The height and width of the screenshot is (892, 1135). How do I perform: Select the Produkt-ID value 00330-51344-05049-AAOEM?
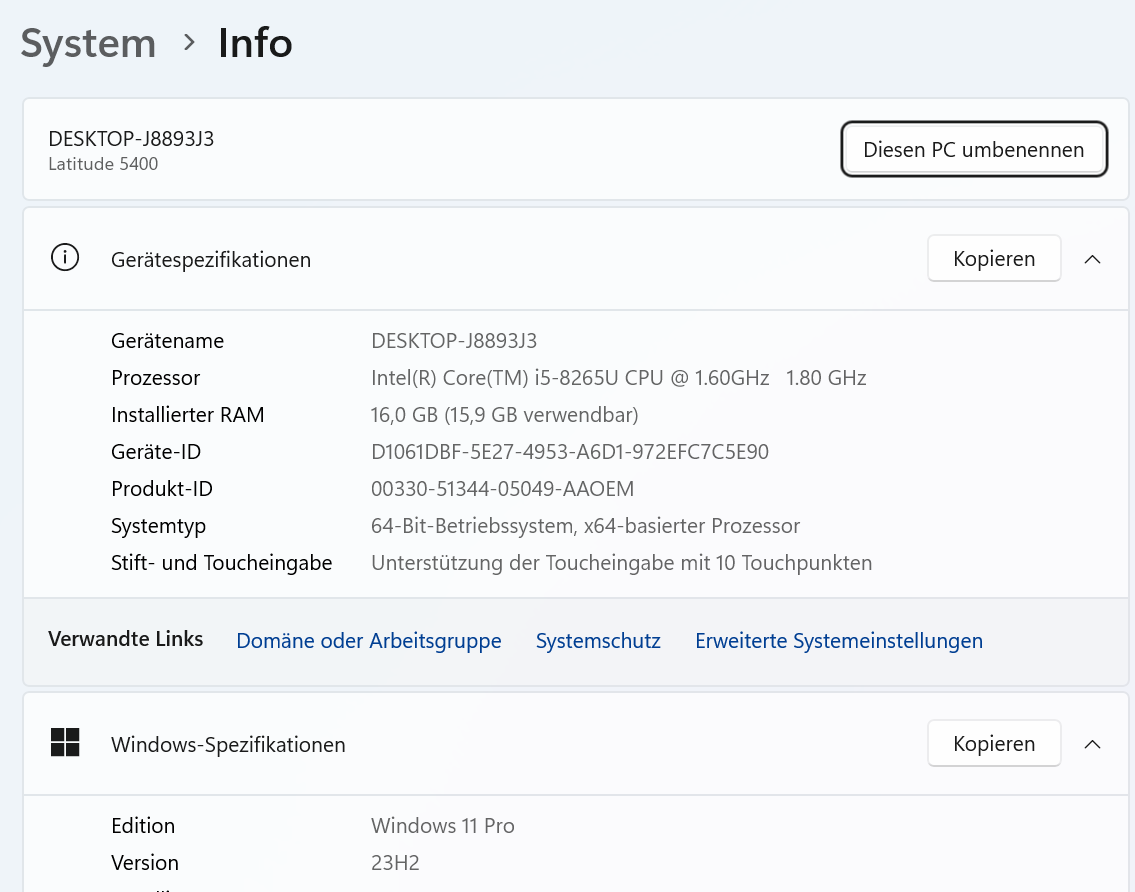(502, 489)
